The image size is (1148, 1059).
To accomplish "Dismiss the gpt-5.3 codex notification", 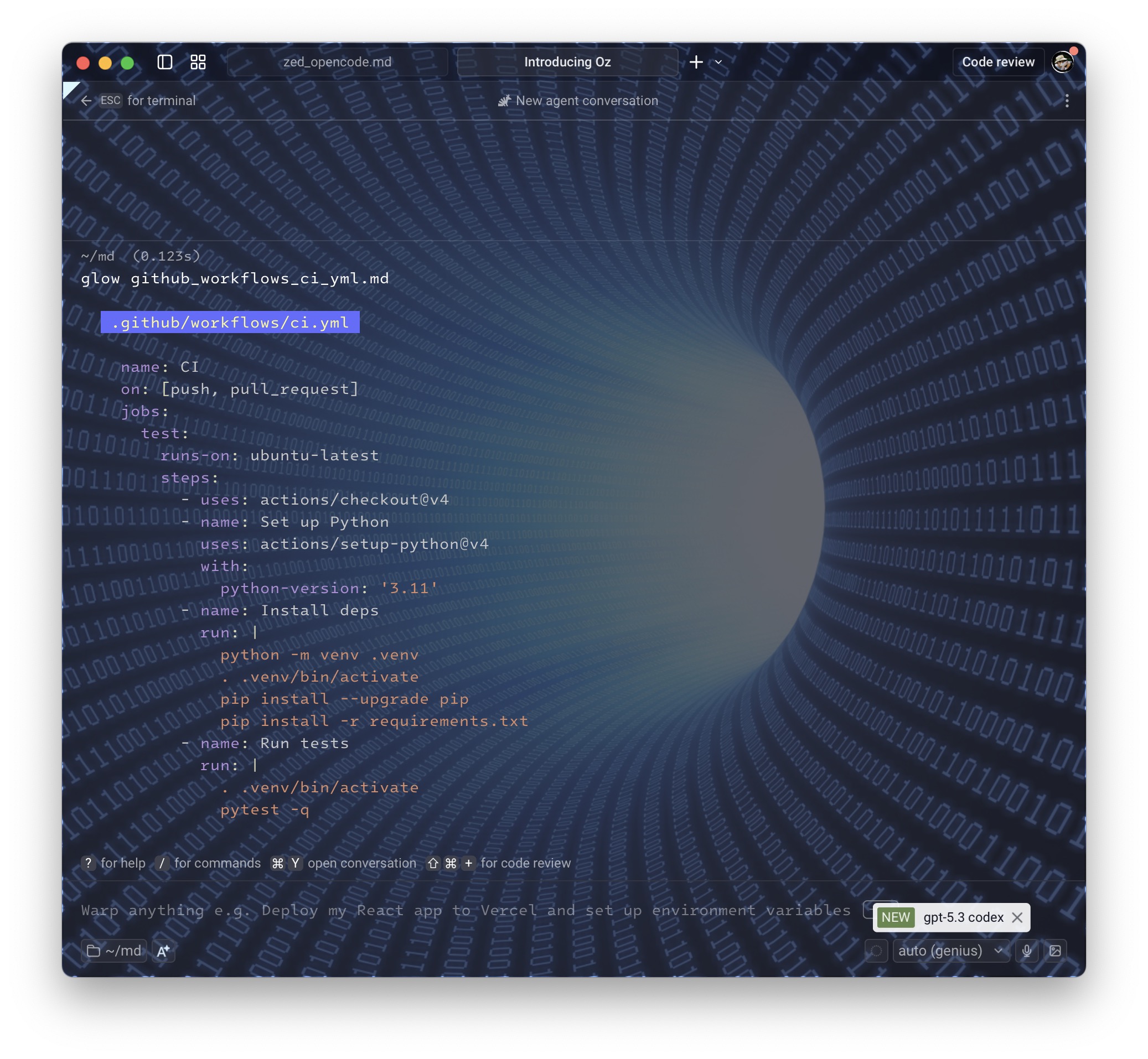I will [x=1017, y=917].
